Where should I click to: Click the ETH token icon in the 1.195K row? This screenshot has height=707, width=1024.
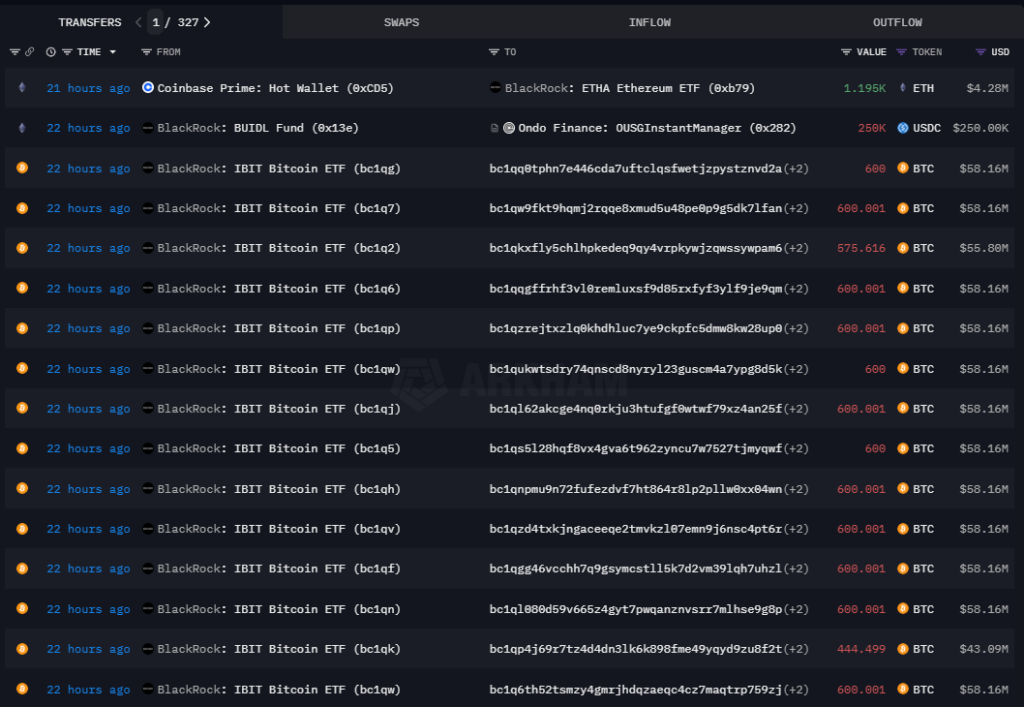point(903,87)
